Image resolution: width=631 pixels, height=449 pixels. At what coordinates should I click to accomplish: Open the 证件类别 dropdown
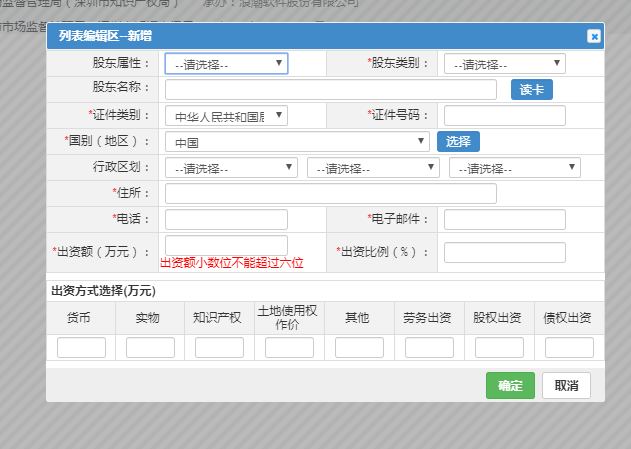(226, 116)
